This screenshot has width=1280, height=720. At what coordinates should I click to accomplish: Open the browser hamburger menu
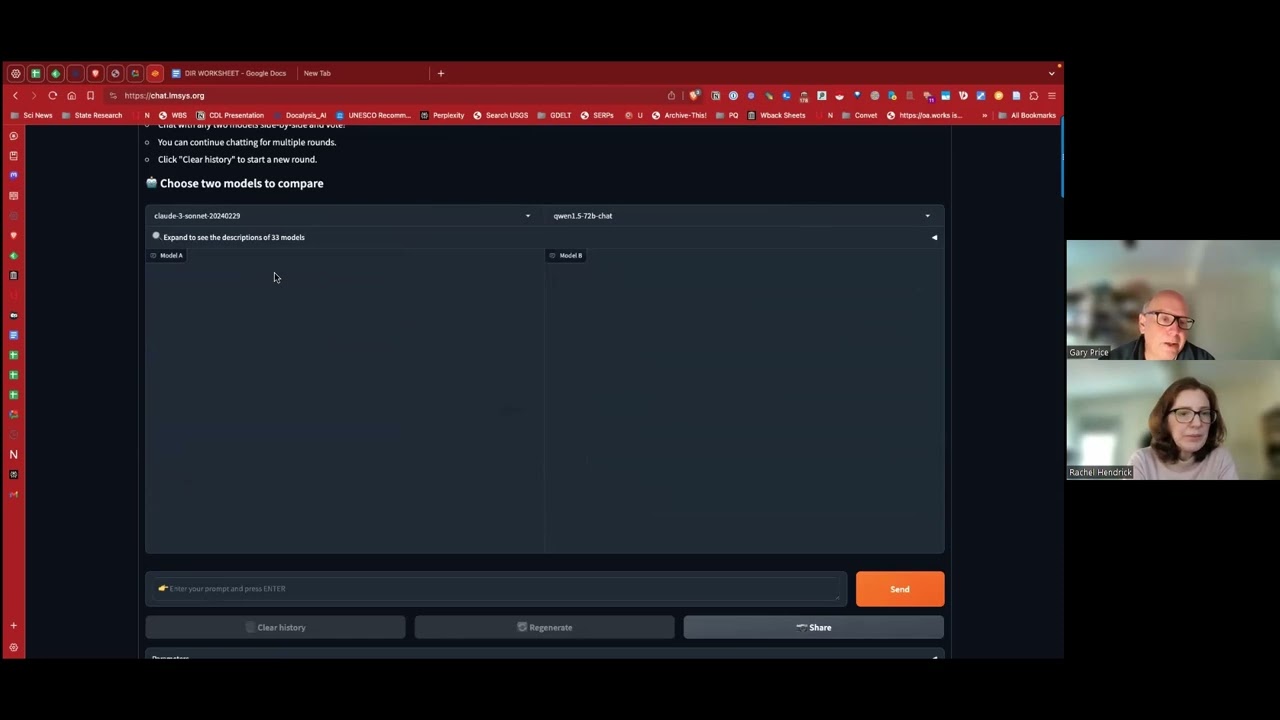(1051, 95)
